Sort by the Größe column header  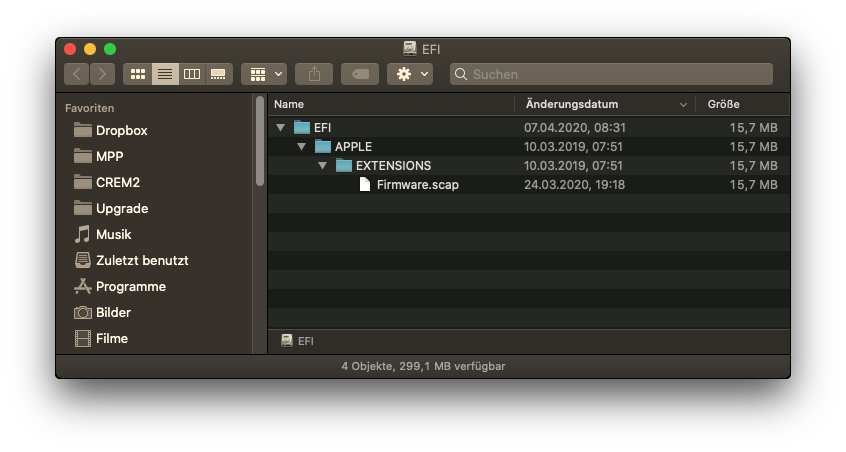coord(743,104)
